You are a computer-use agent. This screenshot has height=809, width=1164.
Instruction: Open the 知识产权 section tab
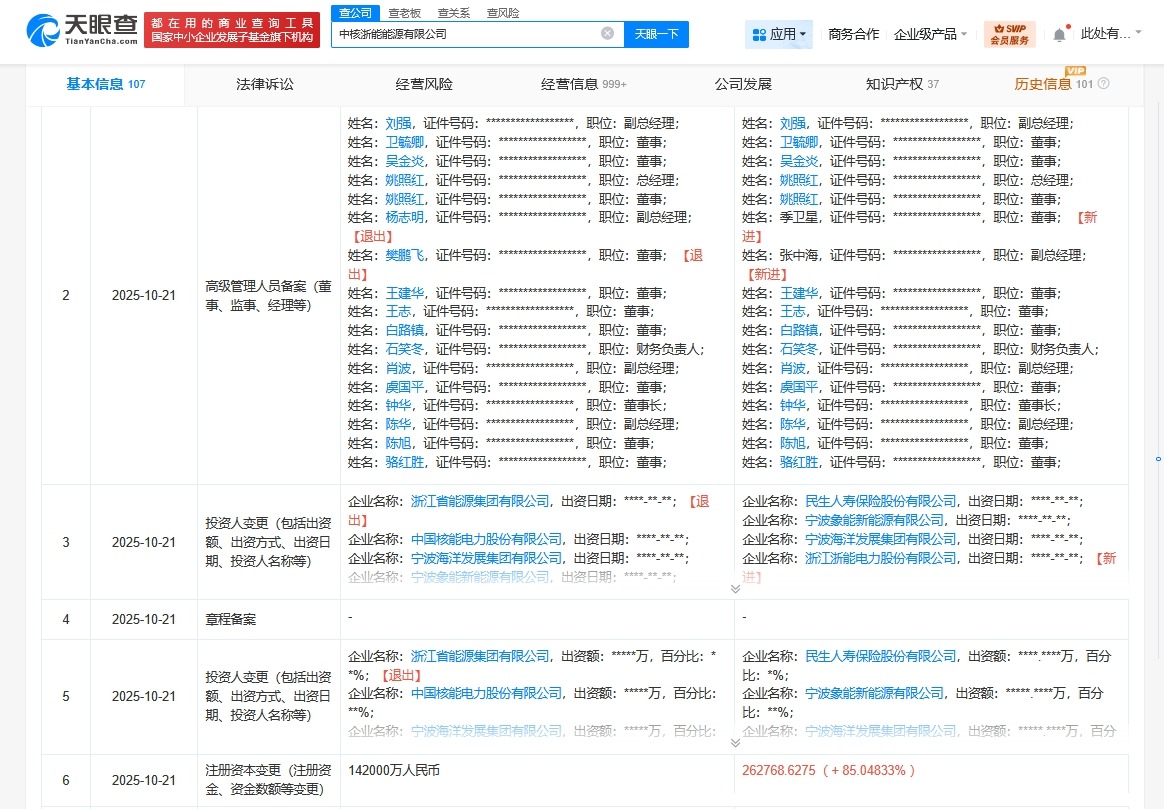click(x=896, y=85)
